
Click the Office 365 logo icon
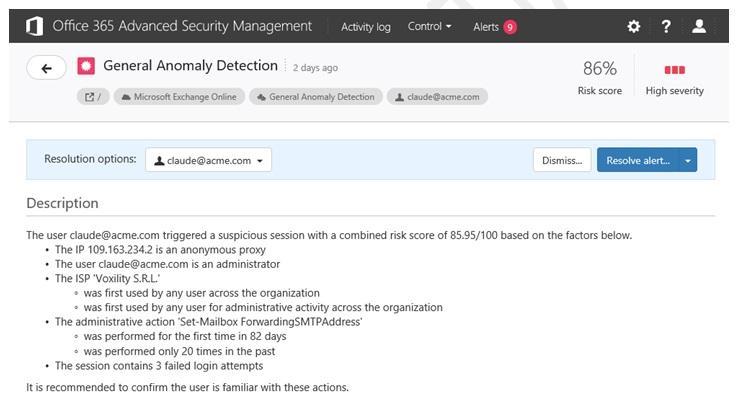click(x=35, y=26)
